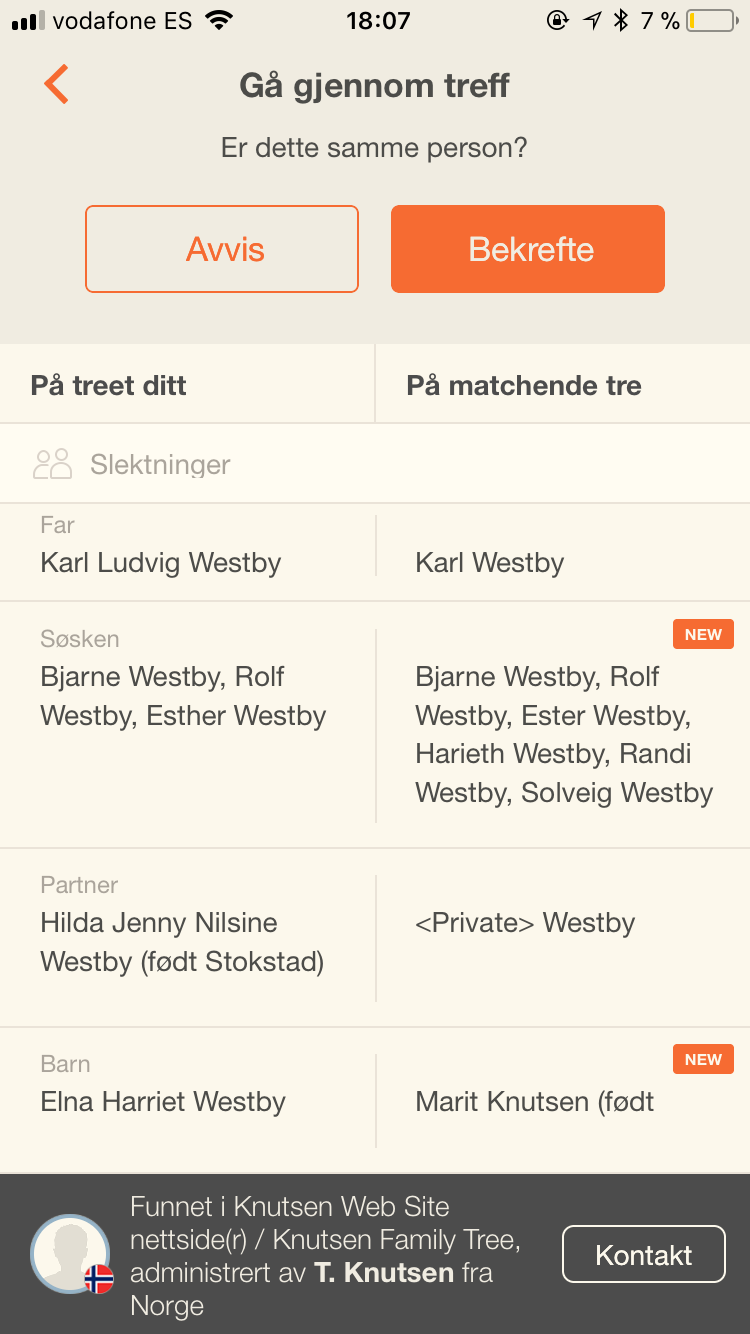
Task: Tap T. Knutsen administrator name
Action: coord(384,1272)
